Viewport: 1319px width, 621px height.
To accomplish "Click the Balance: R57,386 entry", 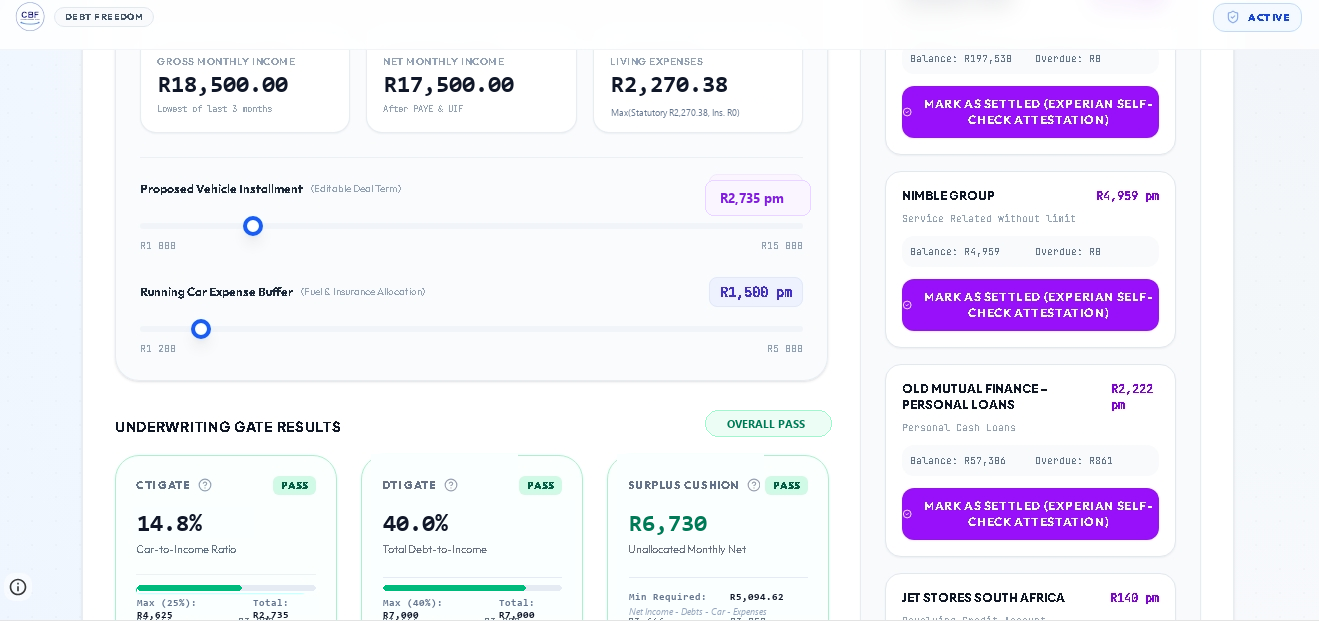I will click(x=958, y=461).
